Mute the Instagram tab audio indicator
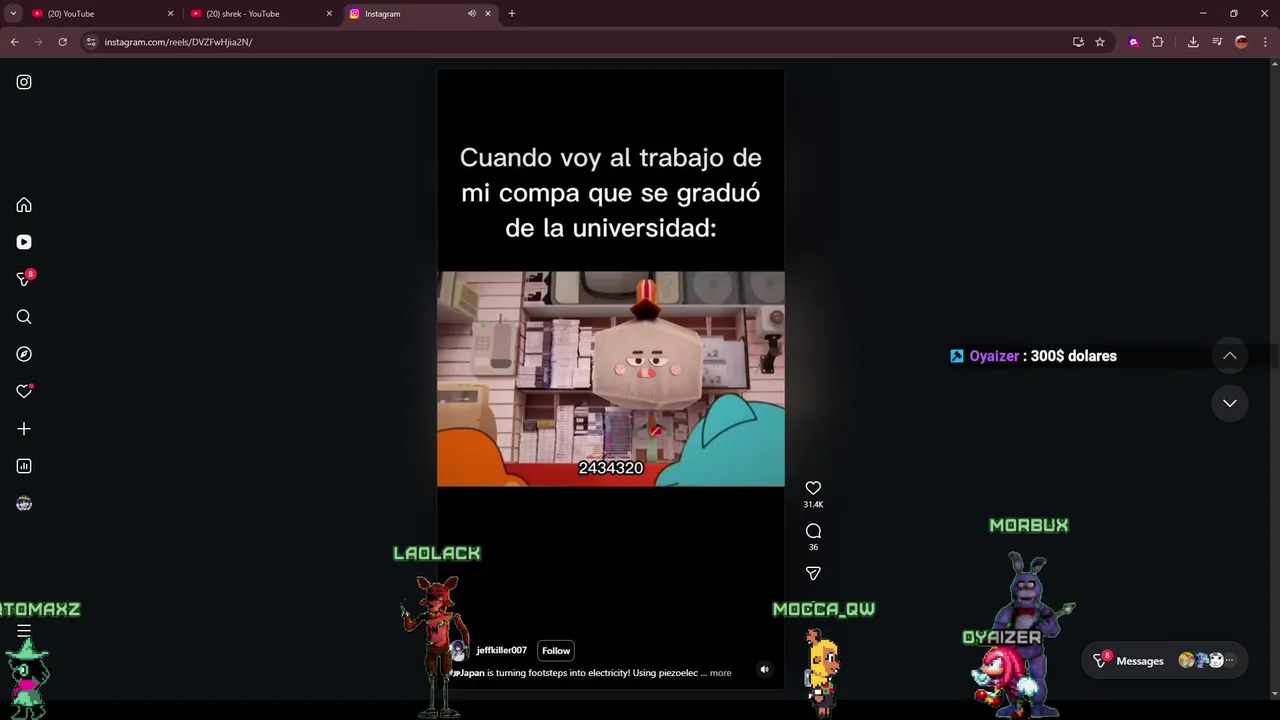The image size is (1280, 720). pyautogui.click(x=471, y=14)
